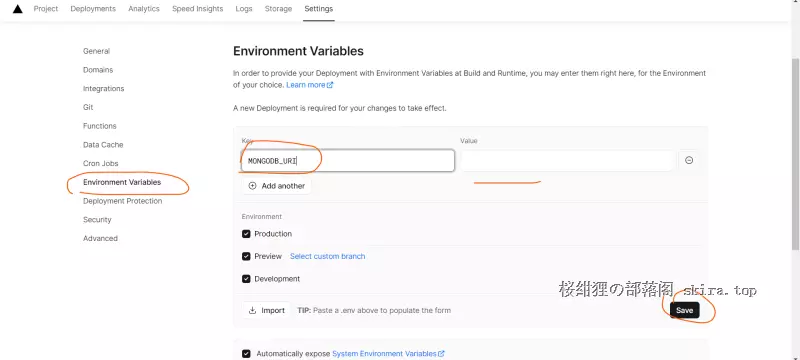Go to Domains in settings sidebar
The image size is (800, 360).
[98, 70]
